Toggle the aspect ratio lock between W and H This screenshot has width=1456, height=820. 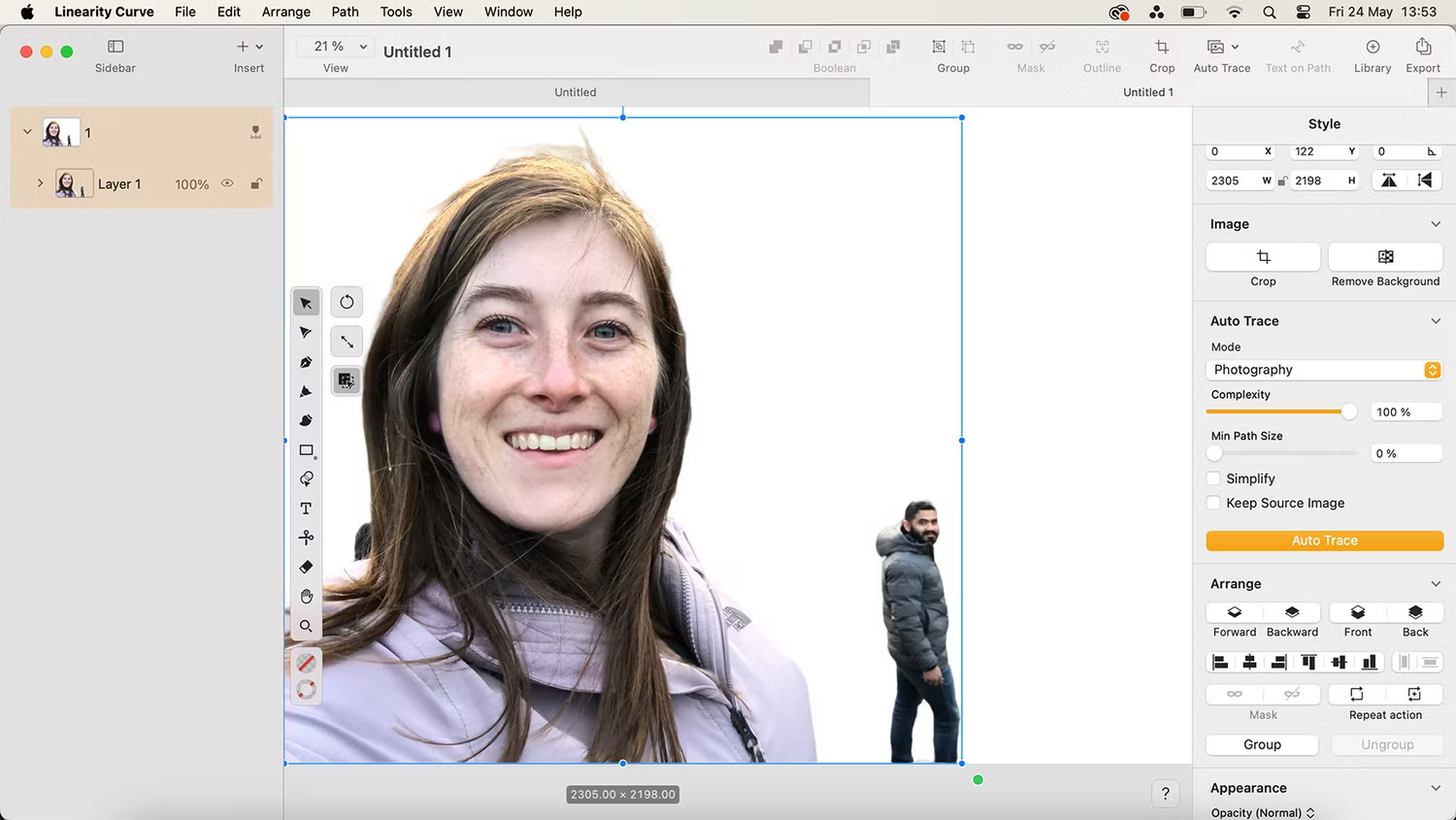coord(1282,180)
